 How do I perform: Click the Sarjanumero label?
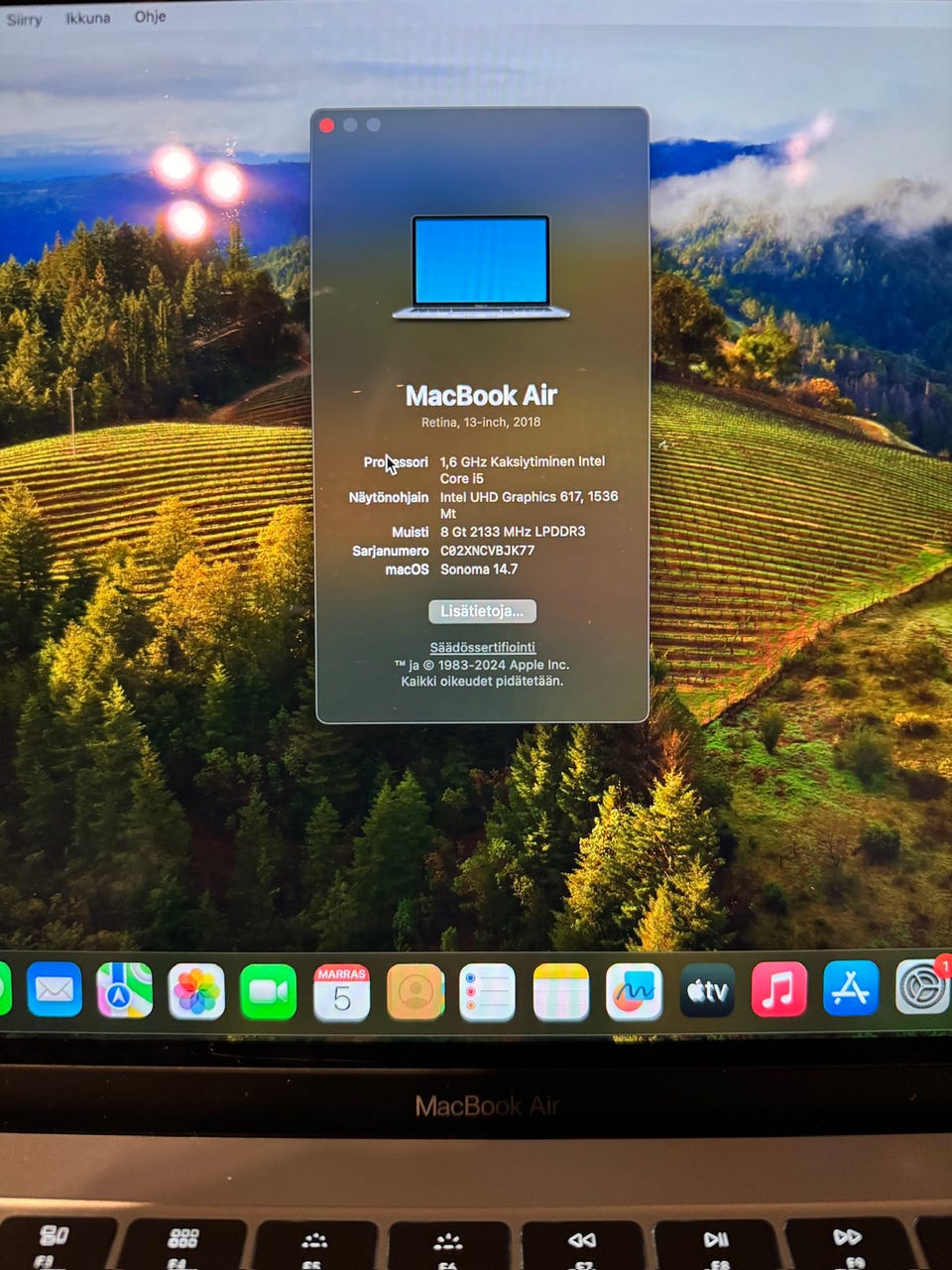coord(391,551)
